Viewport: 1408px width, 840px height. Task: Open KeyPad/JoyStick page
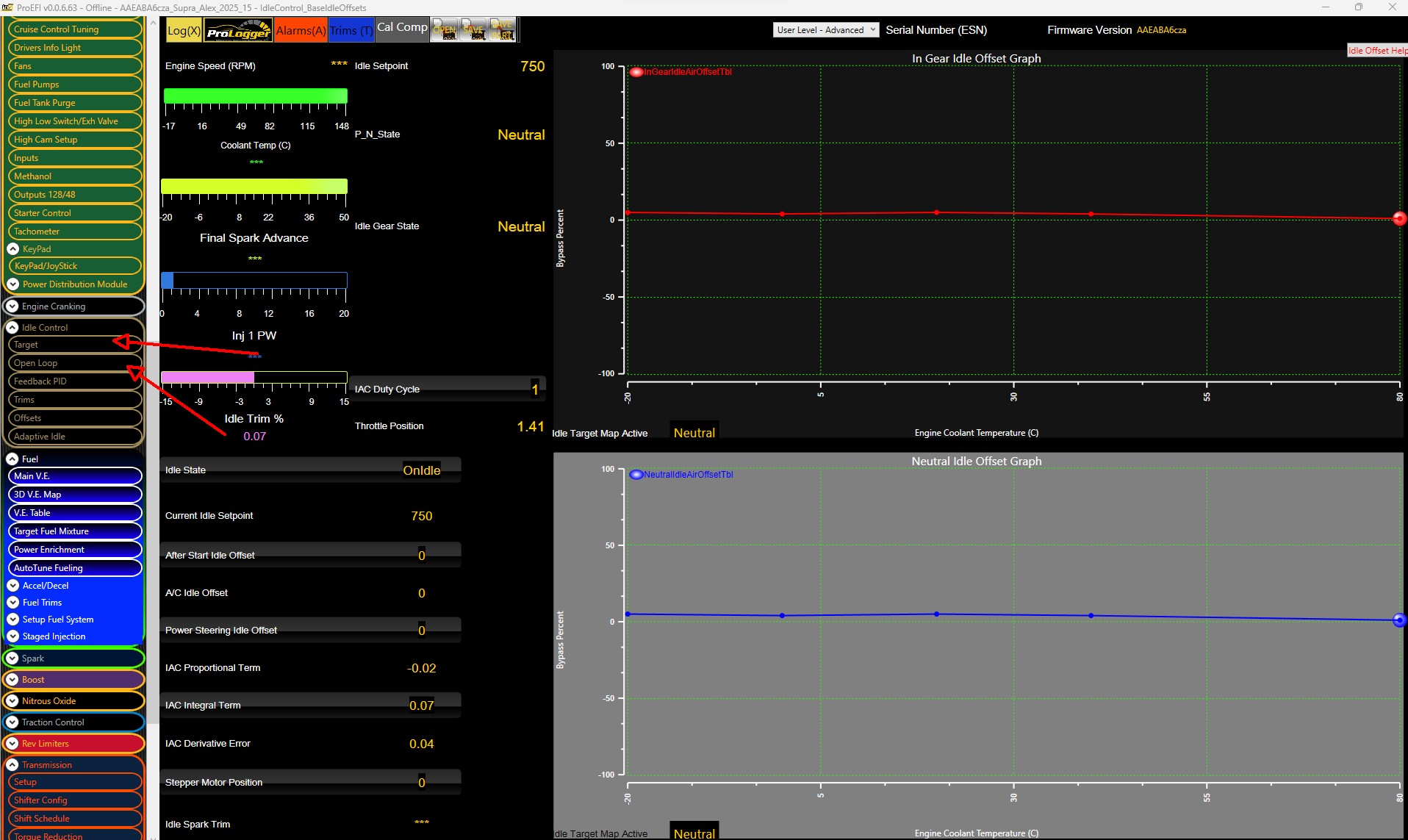74,266
